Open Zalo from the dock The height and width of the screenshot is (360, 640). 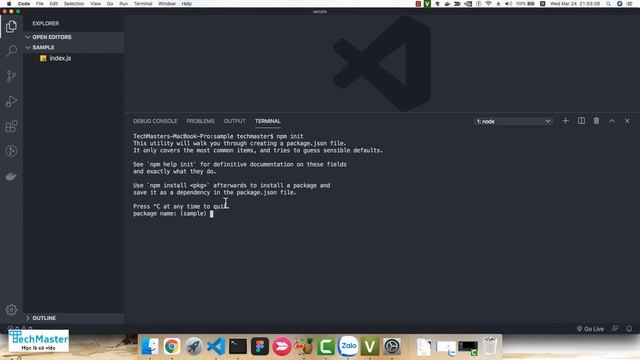pos(348,347)
